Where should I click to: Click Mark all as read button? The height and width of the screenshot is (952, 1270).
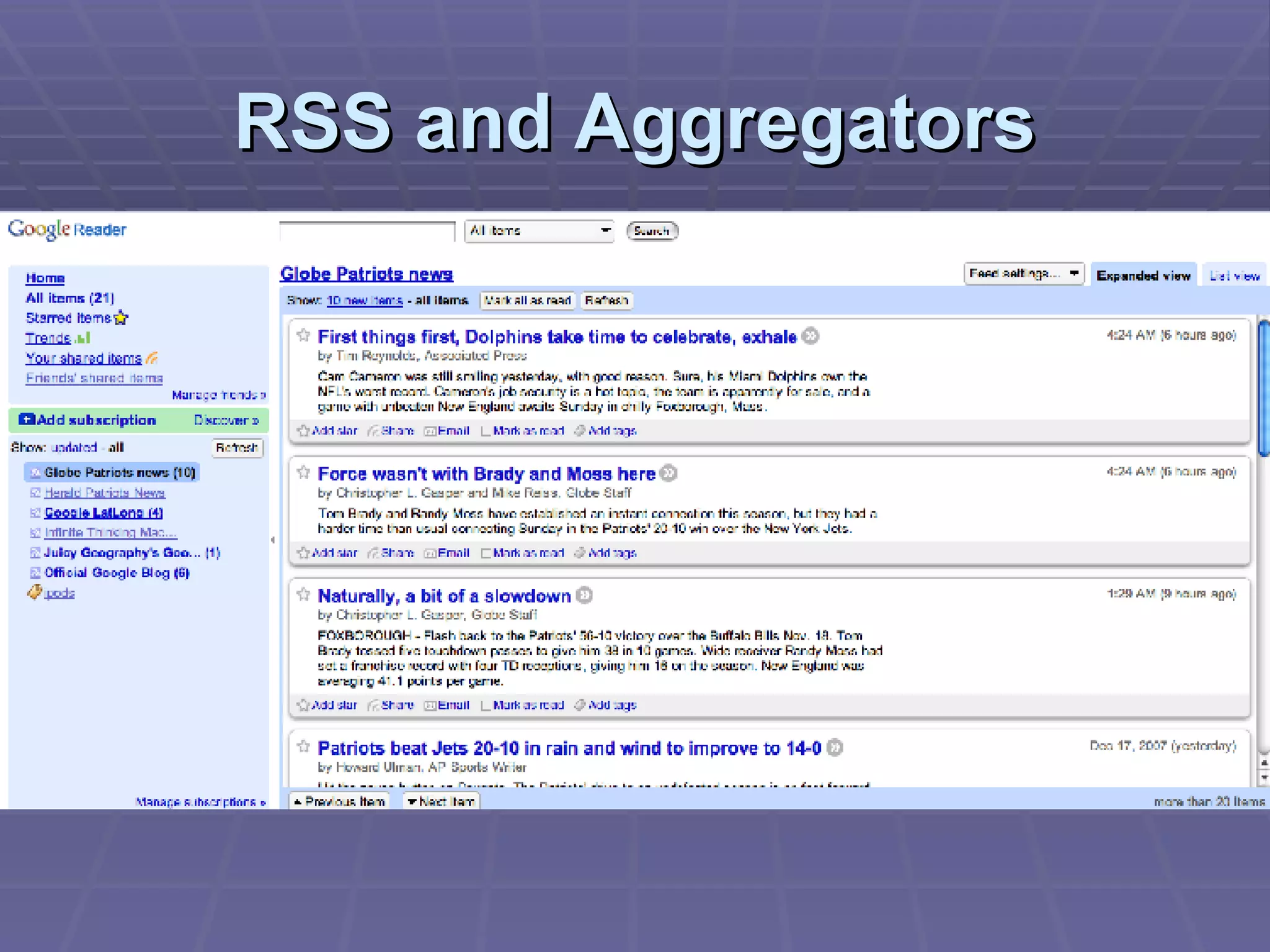[x=528, y=301]
